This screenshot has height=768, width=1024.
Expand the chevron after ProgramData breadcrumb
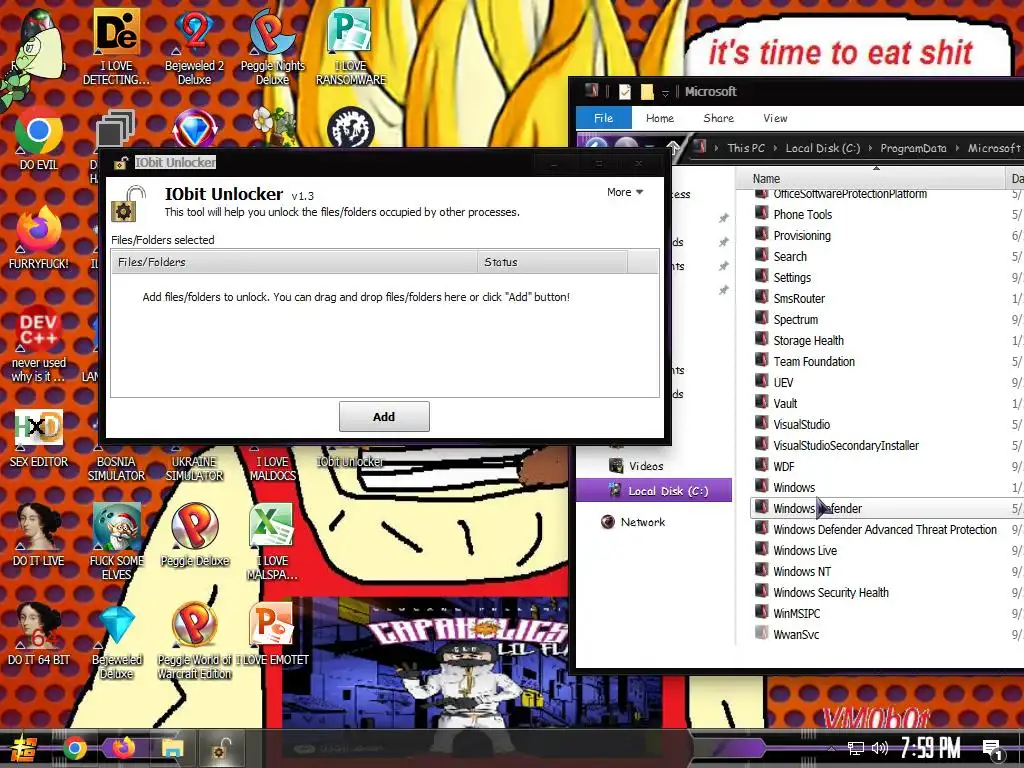[x=957, y=148]
